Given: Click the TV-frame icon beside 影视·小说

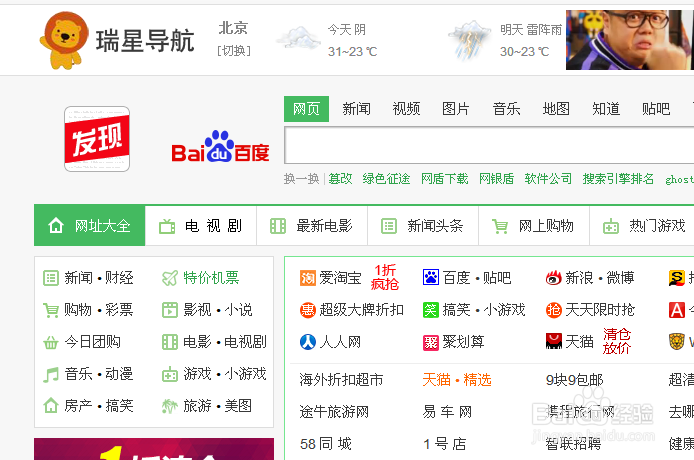Looking at the screenshot, I should click(170, 310).
